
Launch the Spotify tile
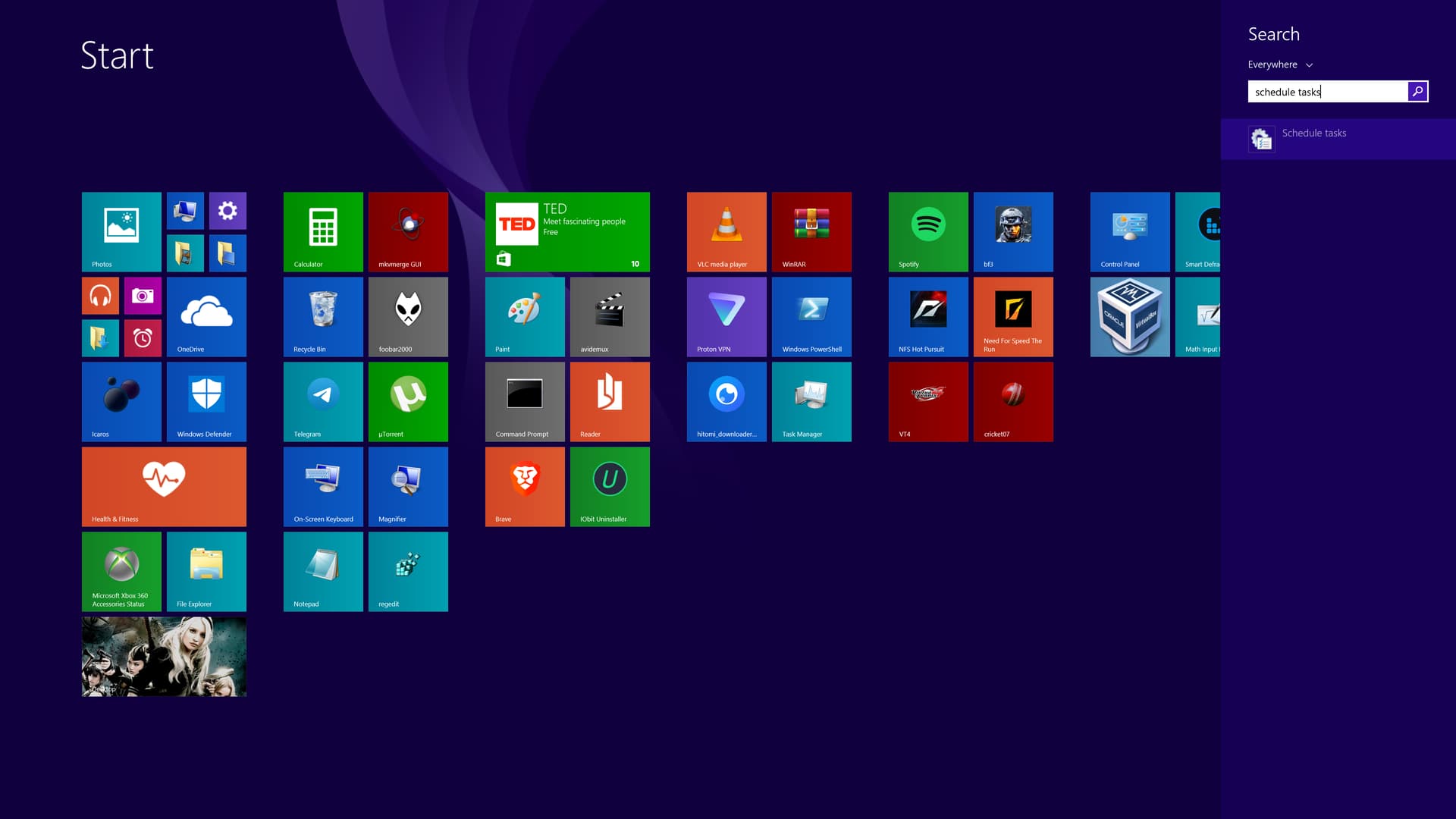coord(928,231)
